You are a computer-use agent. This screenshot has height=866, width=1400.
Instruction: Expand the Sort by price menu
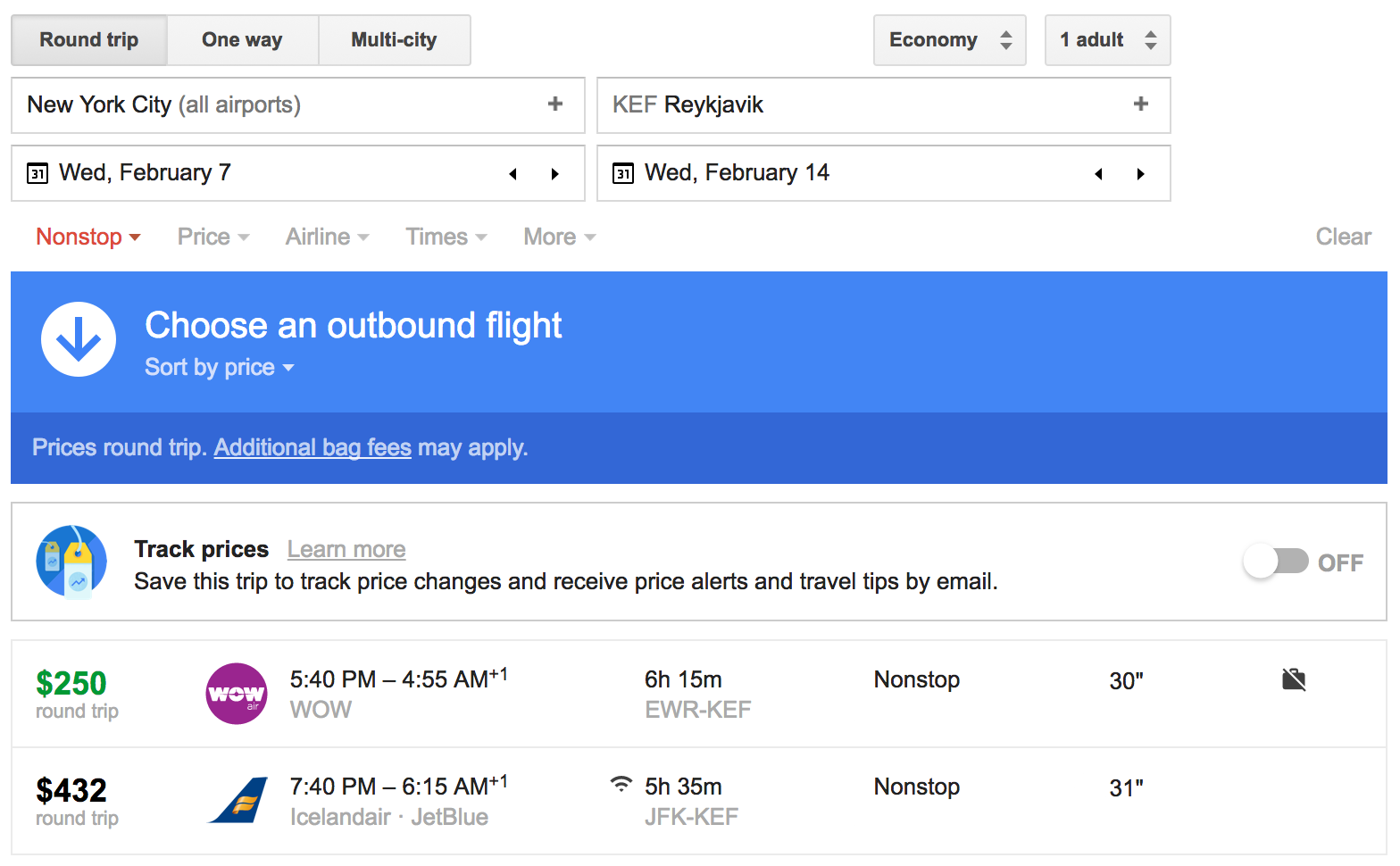click(x=219, y=368)
